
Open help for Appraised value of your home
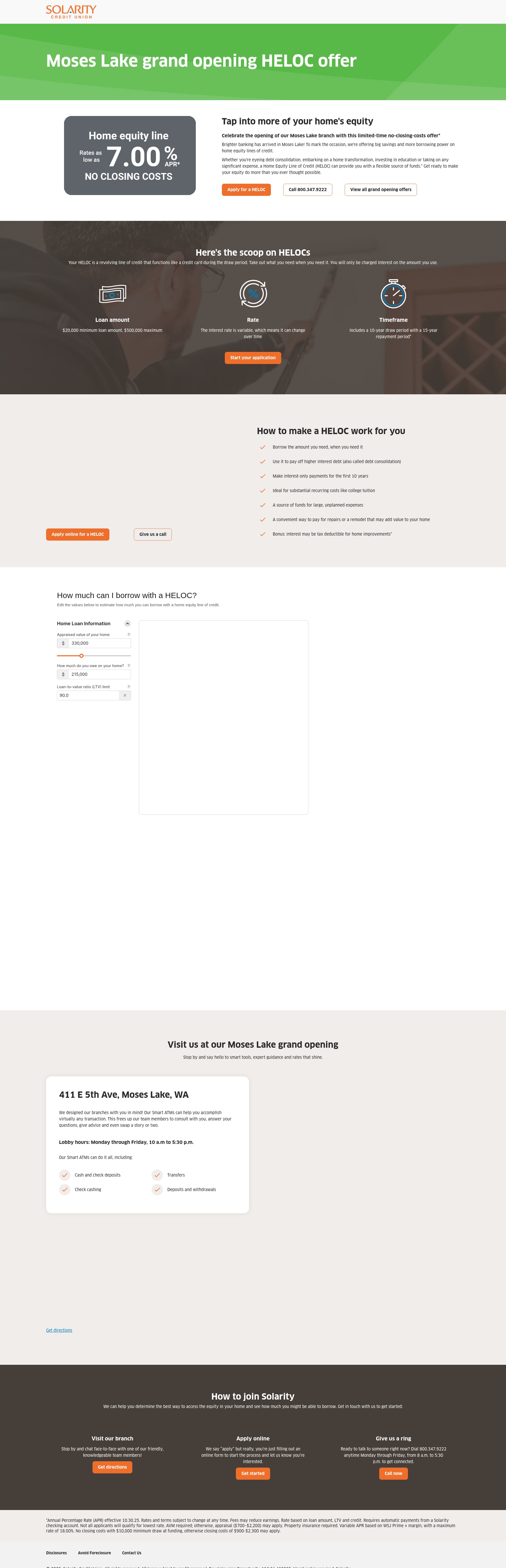click(129, 634)
